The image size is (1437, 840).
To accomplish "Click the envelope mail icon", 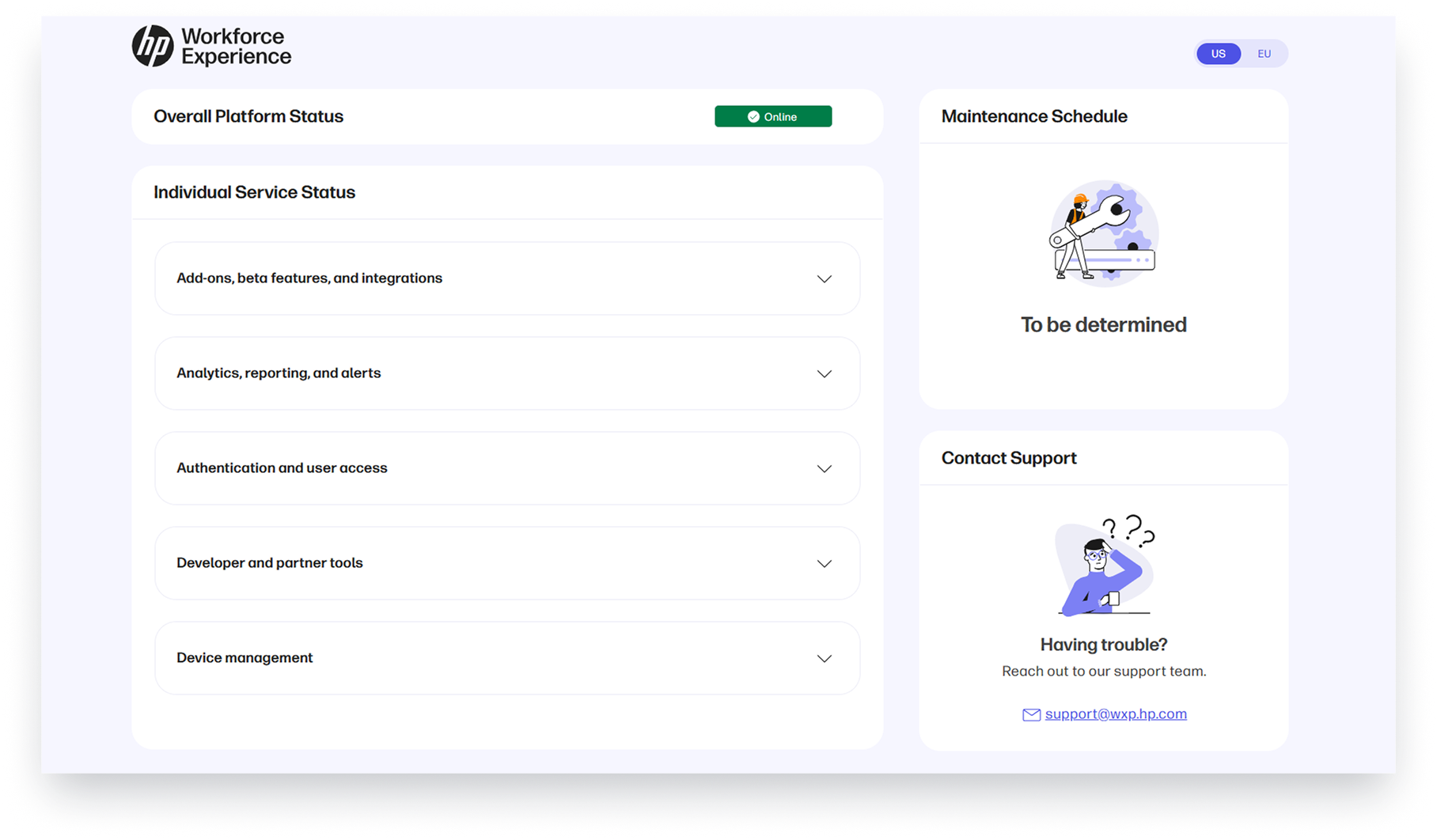I will tap(1031, 715).
